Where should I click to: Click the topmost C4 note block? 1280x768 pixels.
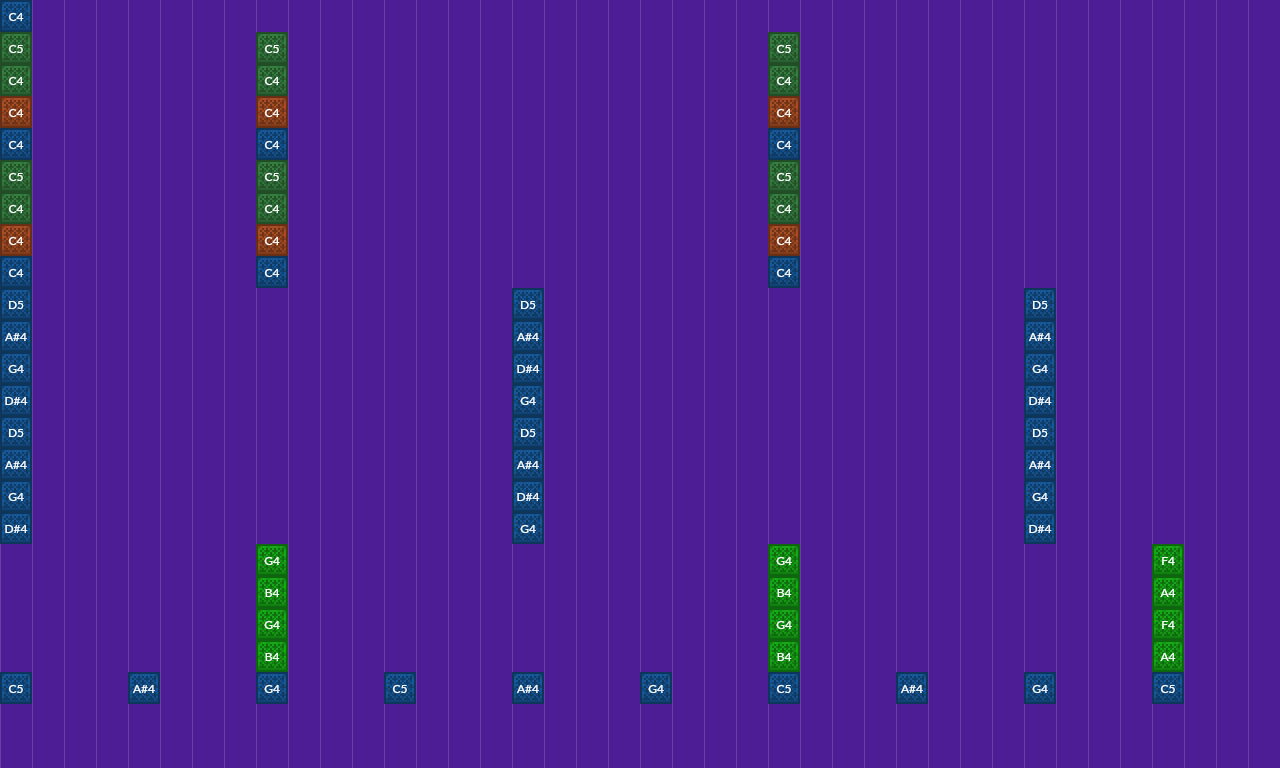pyautogui.click(x=16, y=17)
